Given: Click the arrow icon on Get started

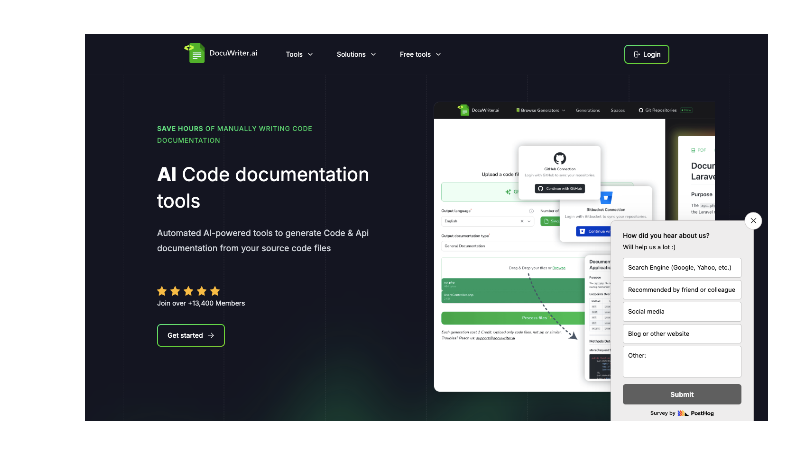Looking at the screenshot, I should (x=211, y=336).
